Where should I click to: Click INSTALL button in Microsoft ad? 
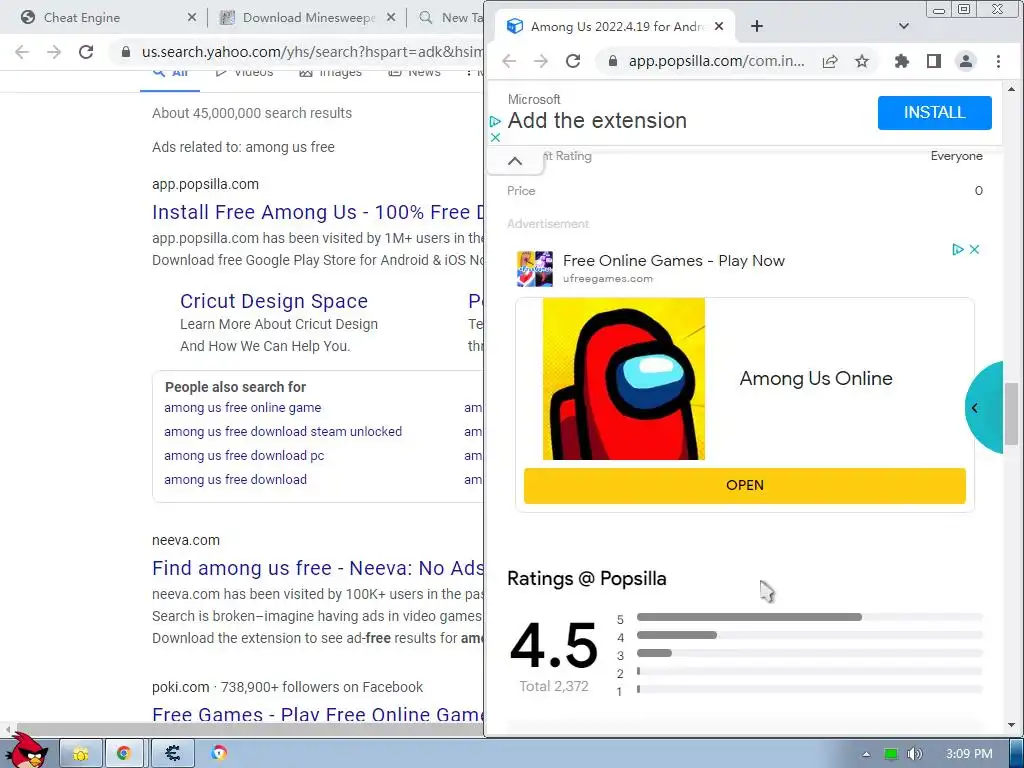tap(935, 112)
